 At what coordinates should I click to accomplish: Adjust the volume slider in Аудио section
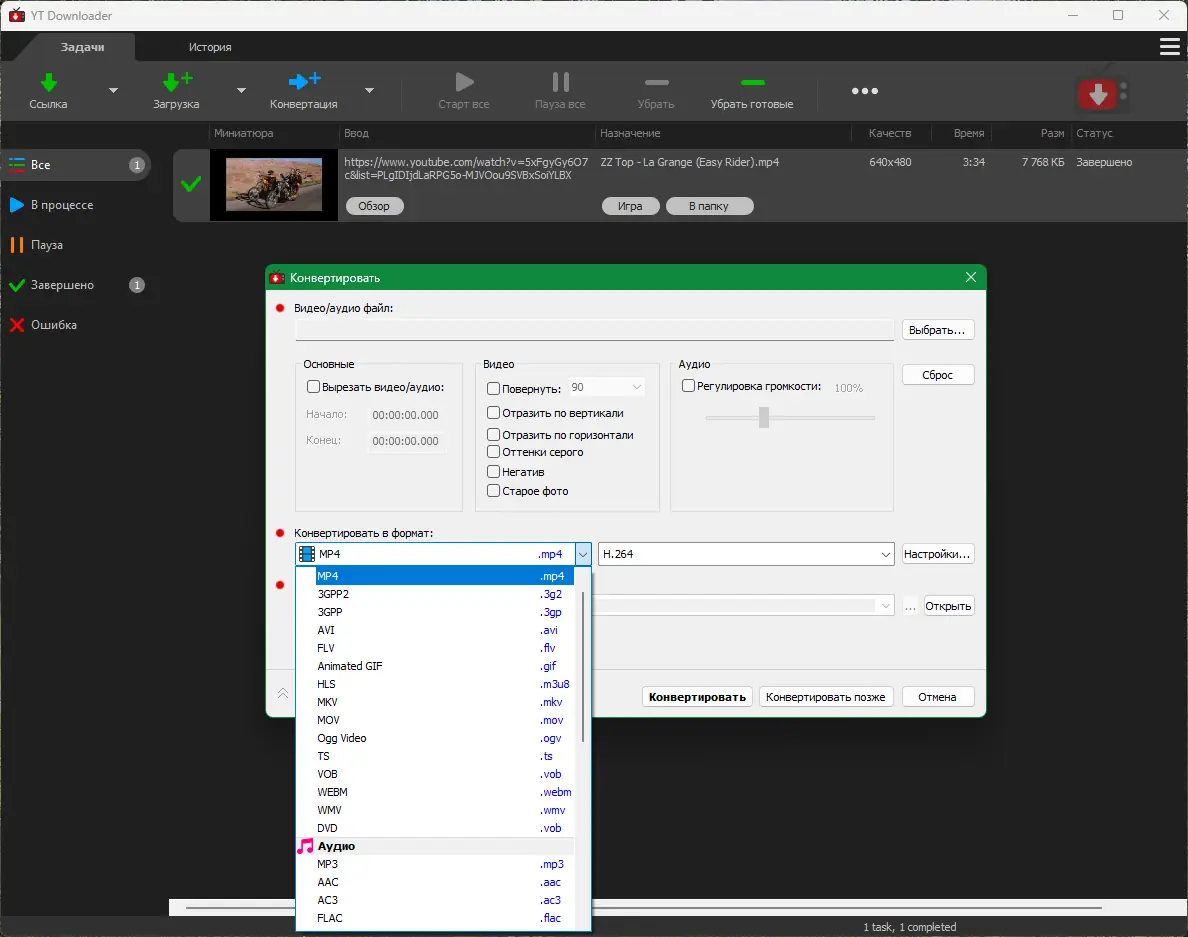pos(763,418)
